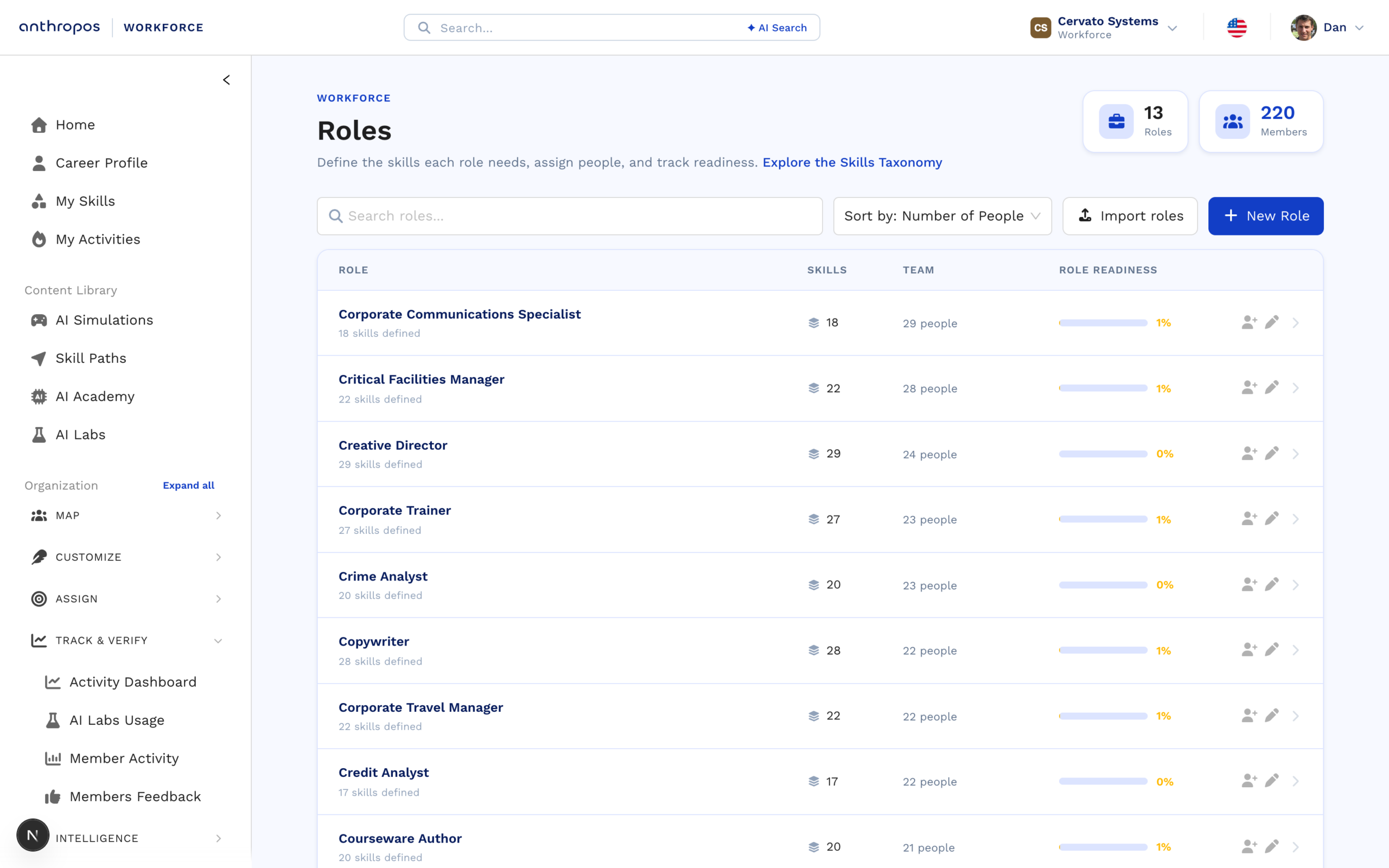Follow the Explore the Skills Taxonomy link
The image size is (1389, 868).
[x=852, y=162]
